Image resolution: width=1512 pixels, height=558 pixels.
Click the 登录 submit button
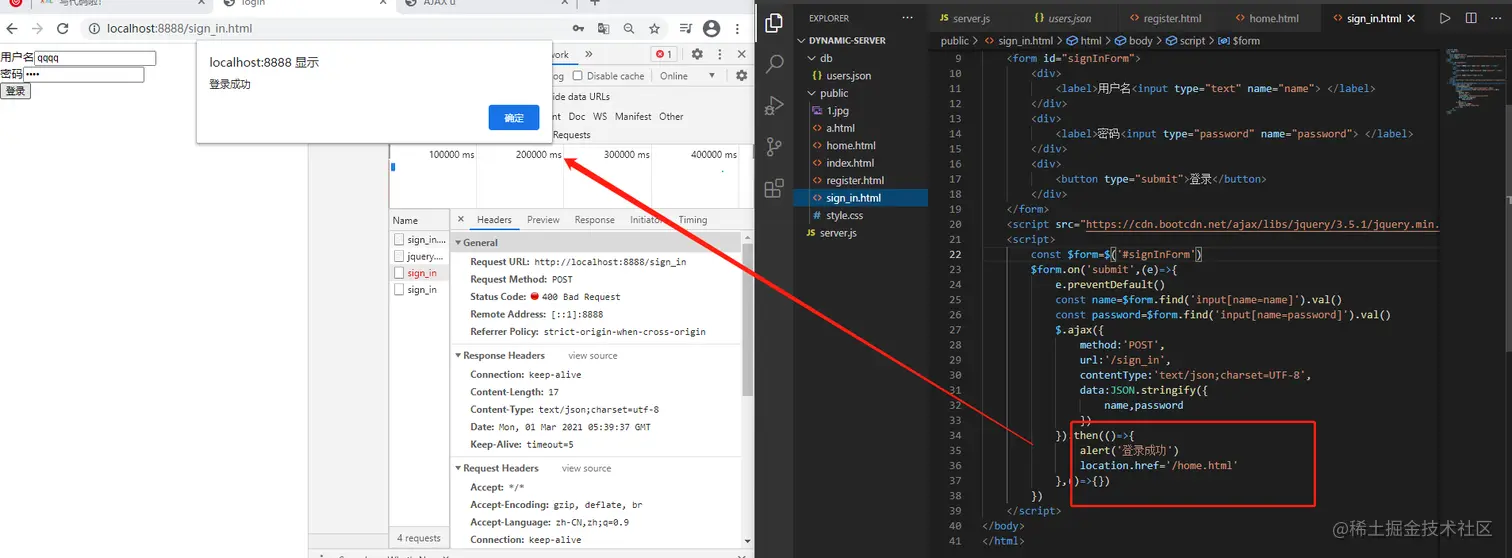[15, 91]
